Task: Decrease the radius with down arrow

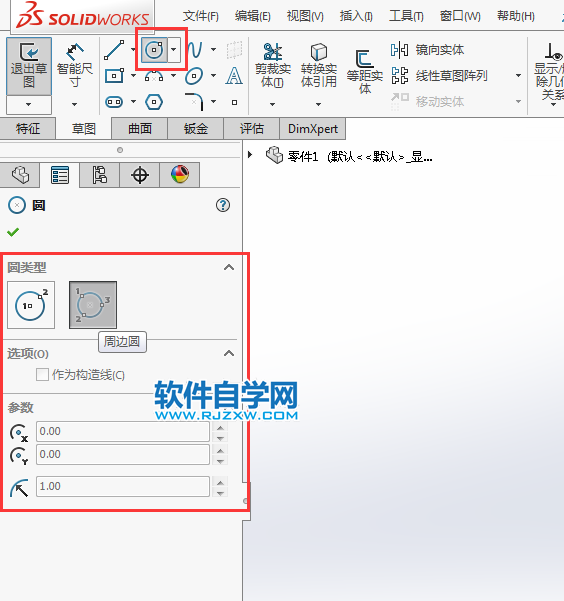Action: click(x=220, y=492)
